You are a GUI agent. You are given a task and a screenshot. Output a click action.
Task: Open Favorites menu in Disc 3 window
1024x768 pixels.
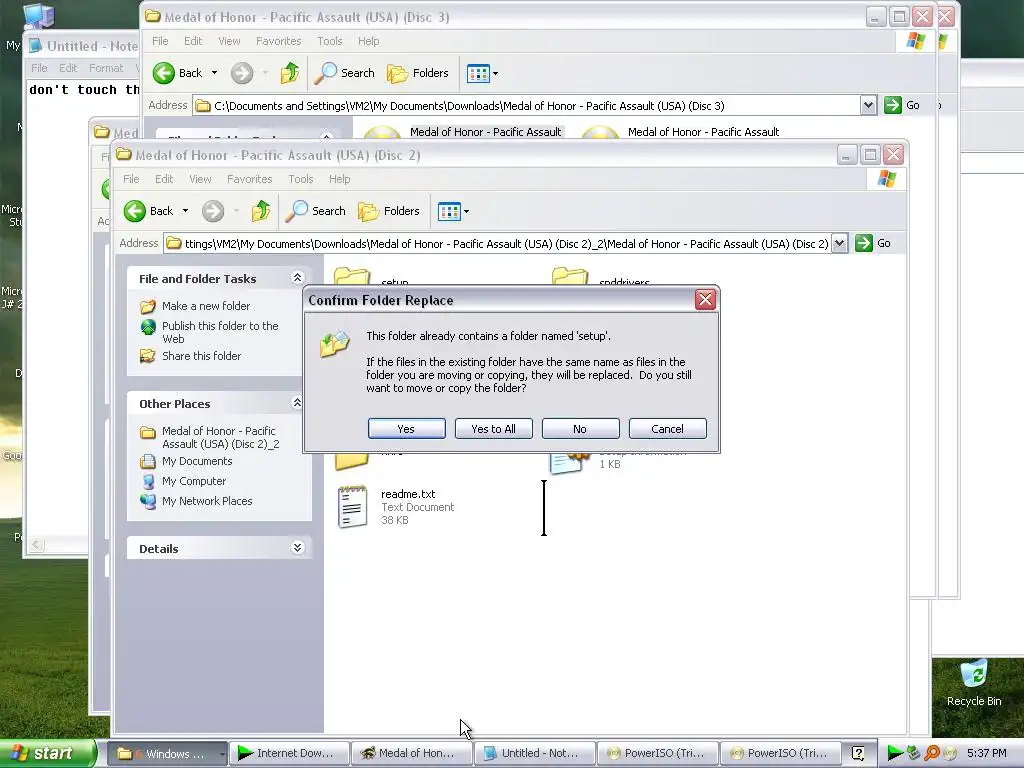click(278, 41)
